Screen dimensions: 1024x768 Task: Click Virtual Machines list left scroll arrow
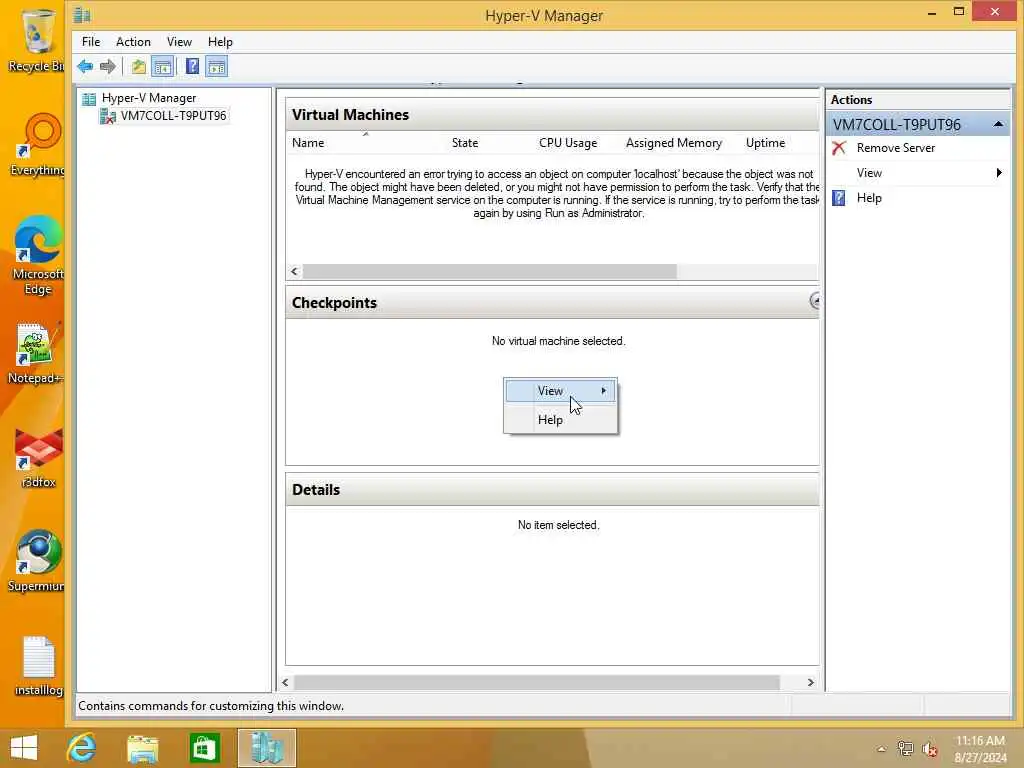click(x=295, y=271)
